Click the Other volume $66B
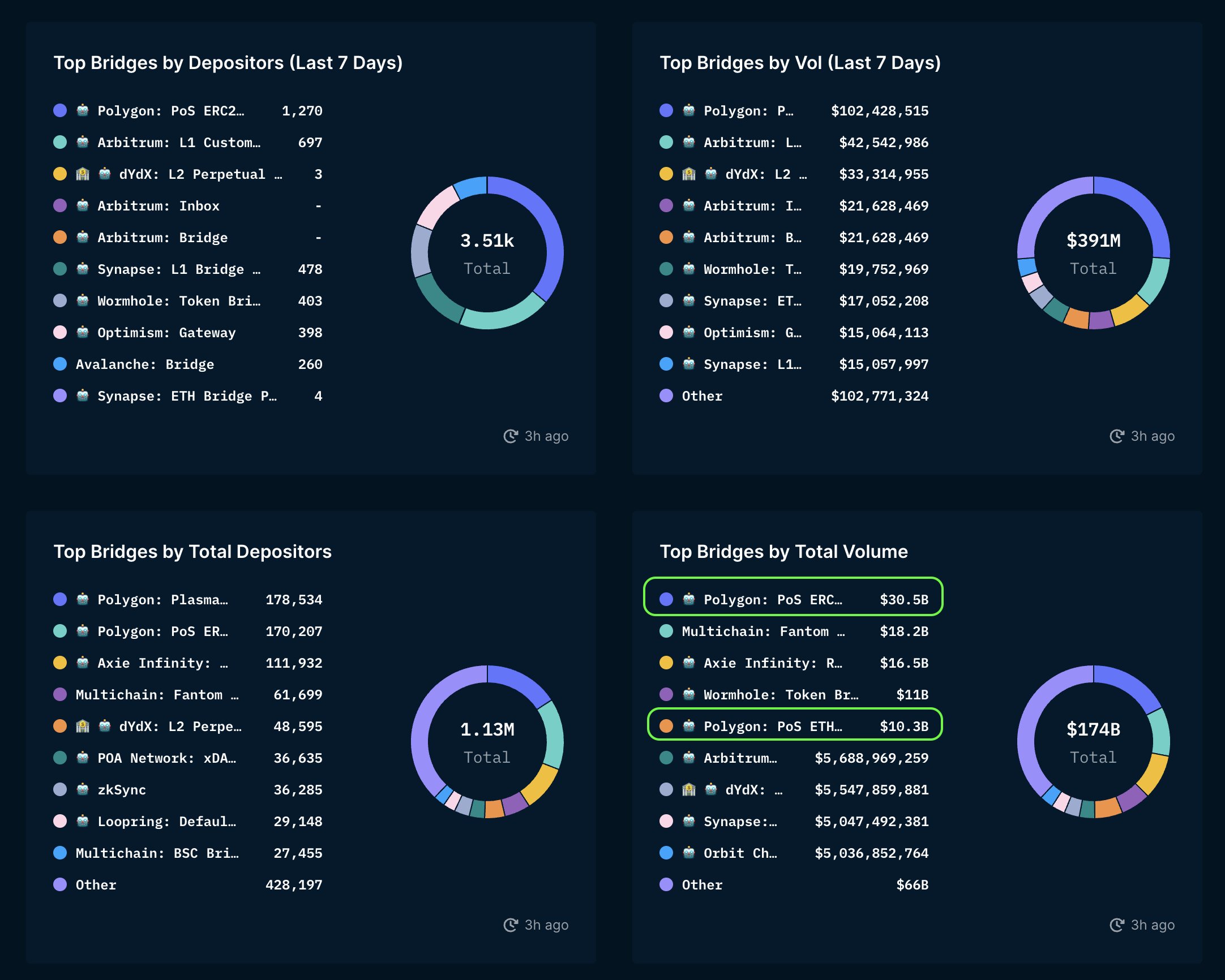 pyautogui.click(x=912, y=884)
